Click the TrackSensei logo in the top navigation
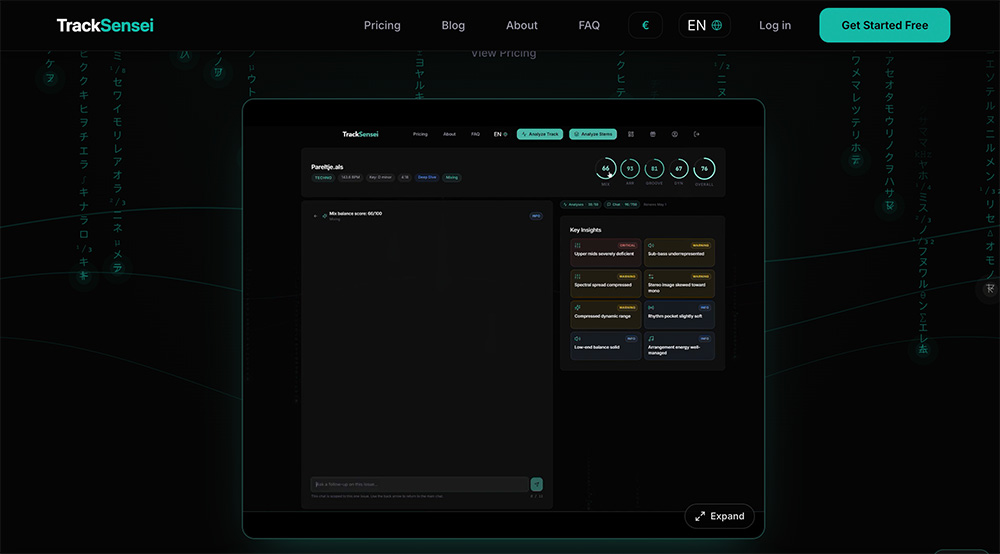 tap(105, 26)
